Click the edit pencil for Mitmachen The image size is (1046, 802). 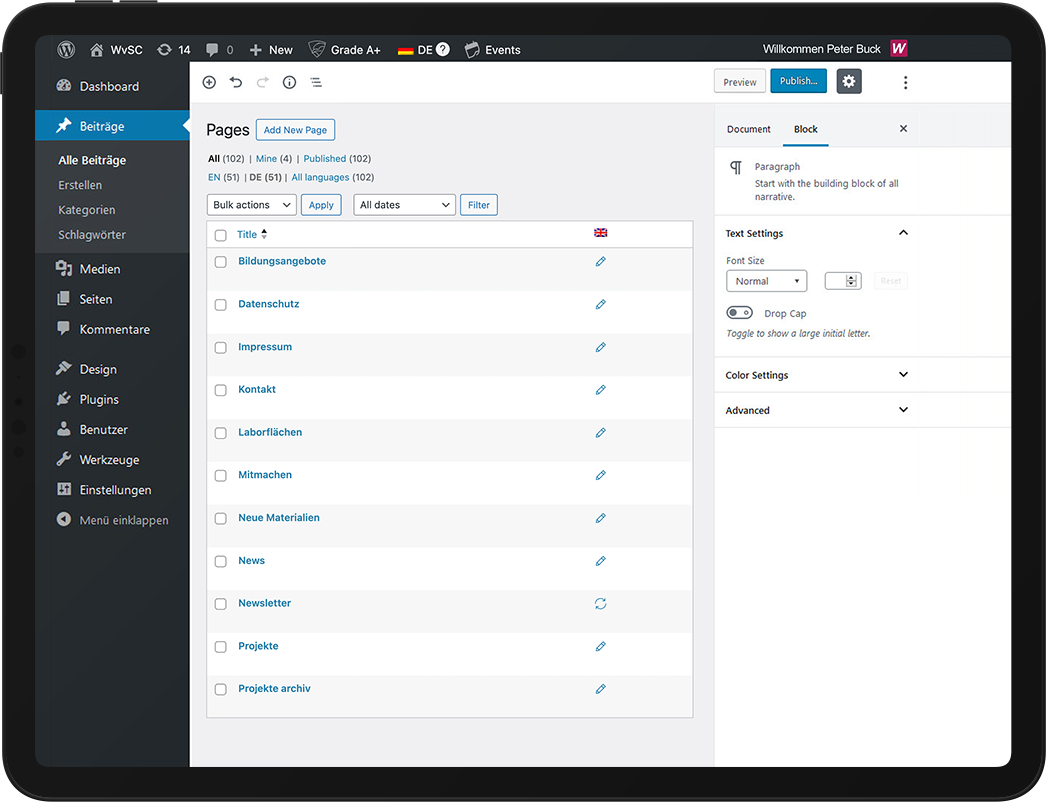click(x=600, y=475)
